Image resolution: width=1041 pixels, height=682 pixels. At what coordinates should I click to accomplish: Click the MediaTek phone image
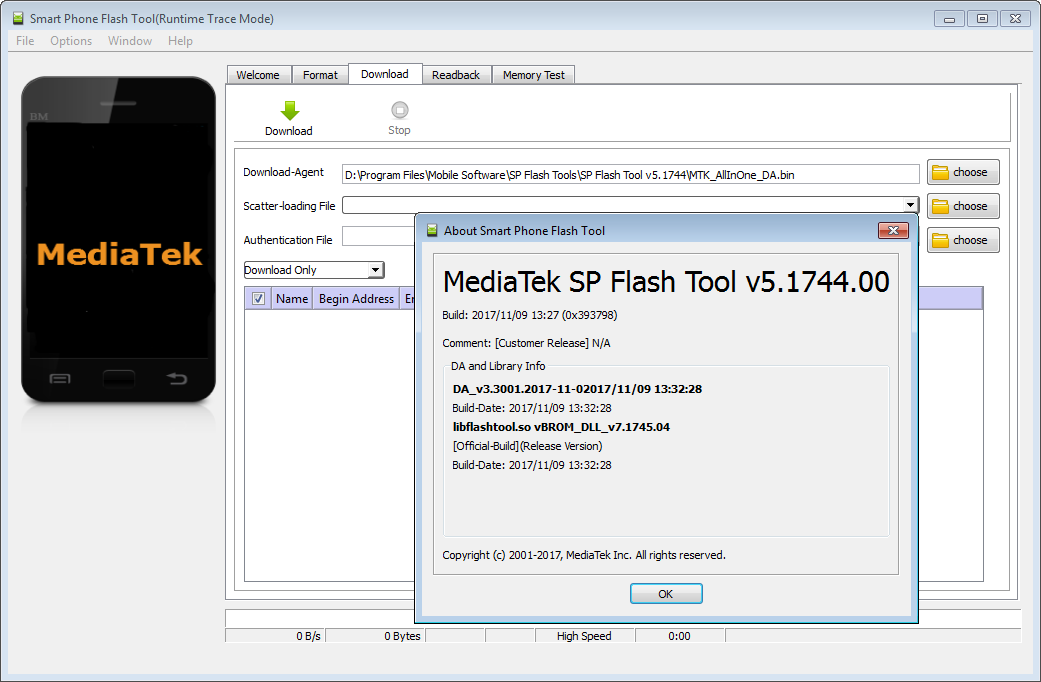[x=119, y=240]
